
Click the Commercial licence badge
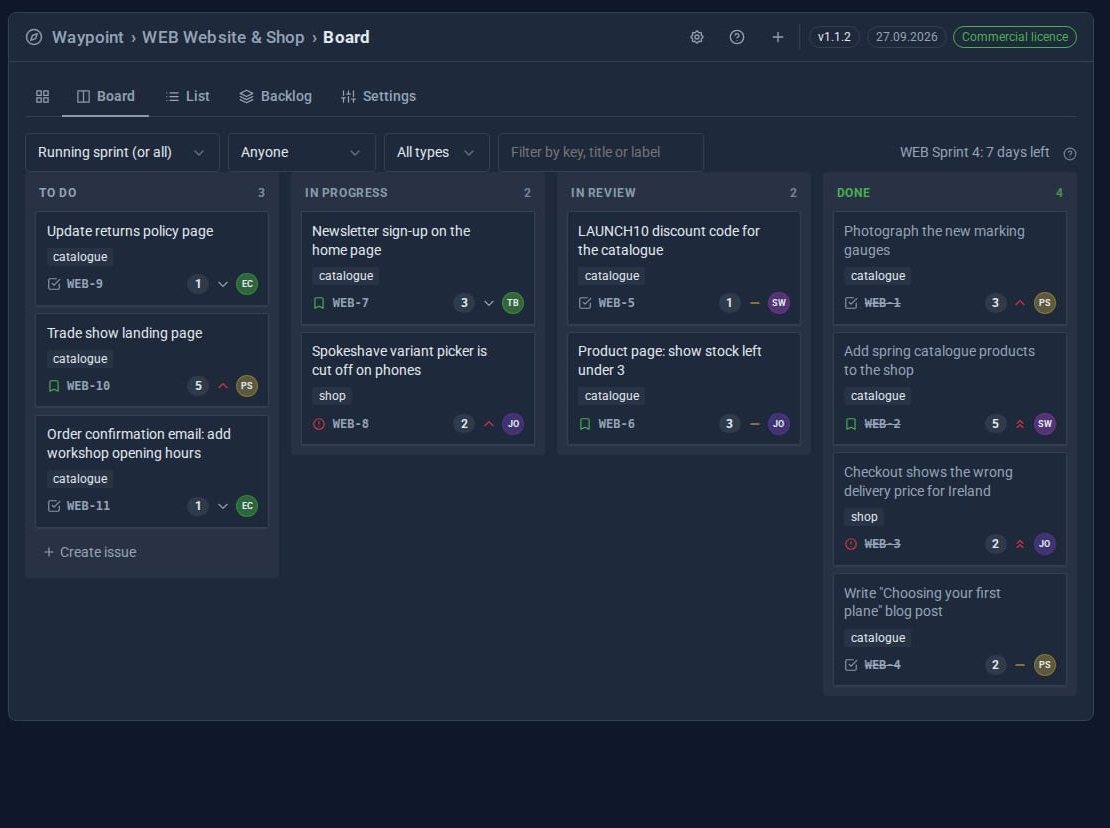[x=1014, y=37]
